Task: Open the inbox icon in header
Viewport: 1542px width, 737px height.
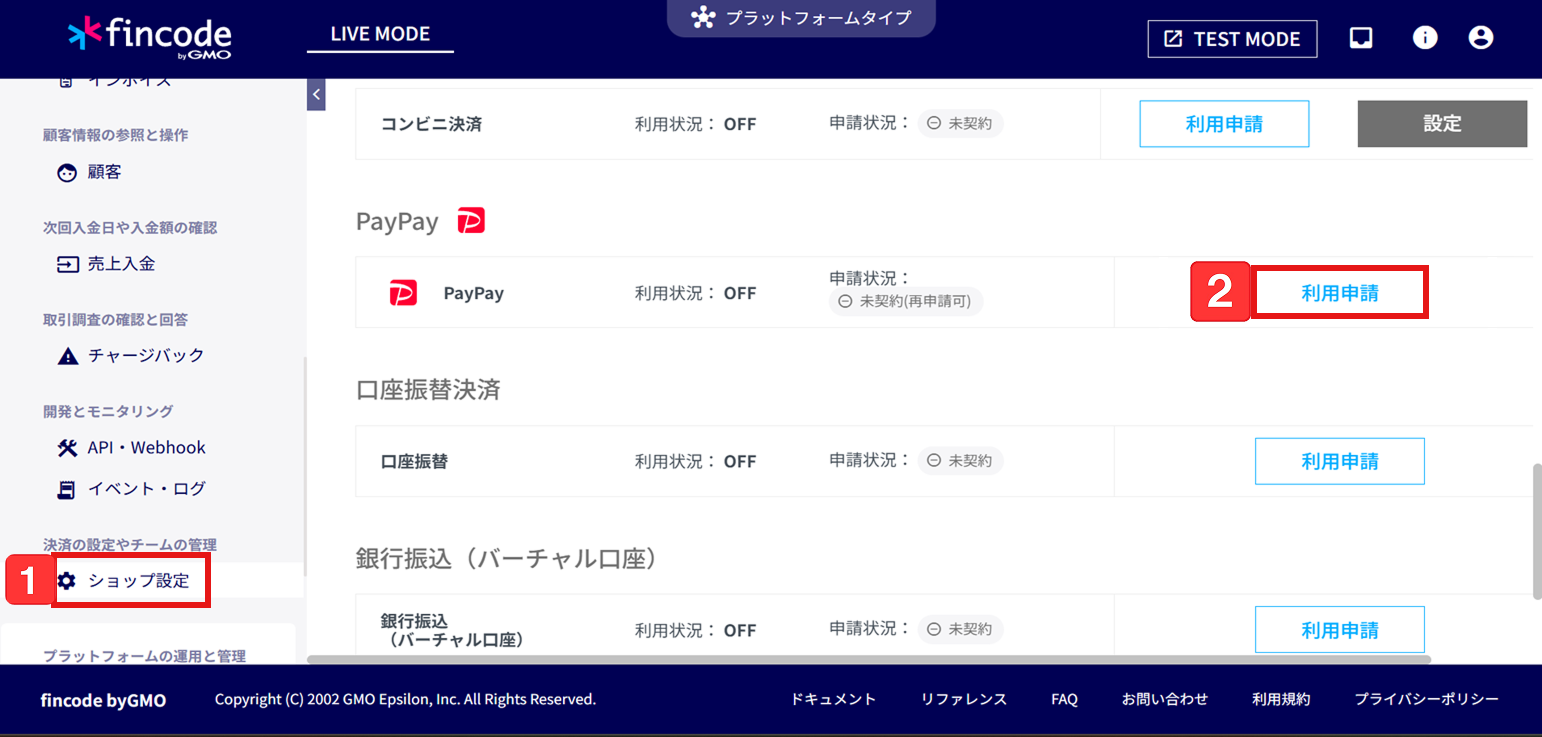Action: click(1361, 38)
